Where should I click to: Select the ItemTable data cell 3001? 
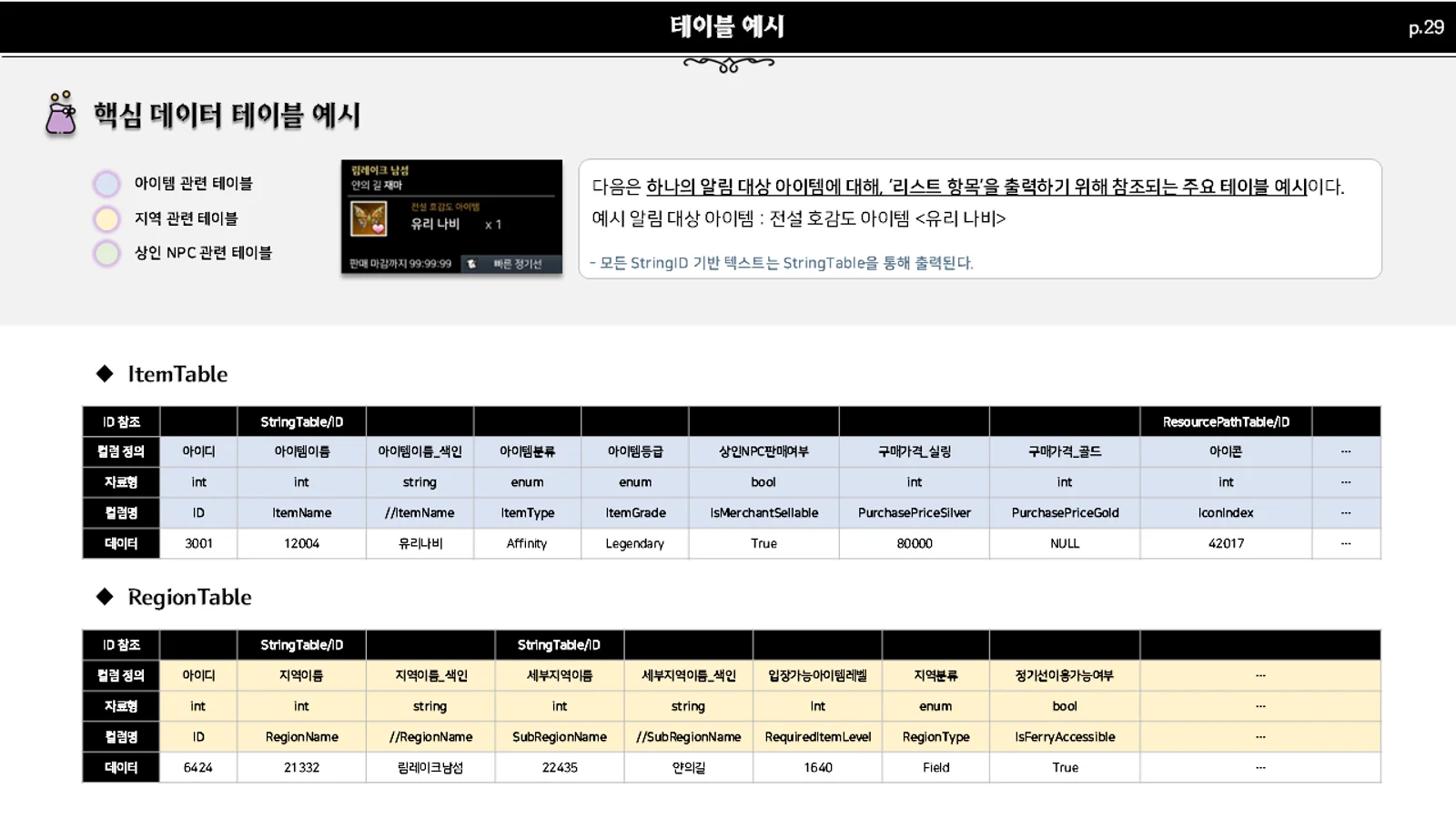tap(198, 543)
